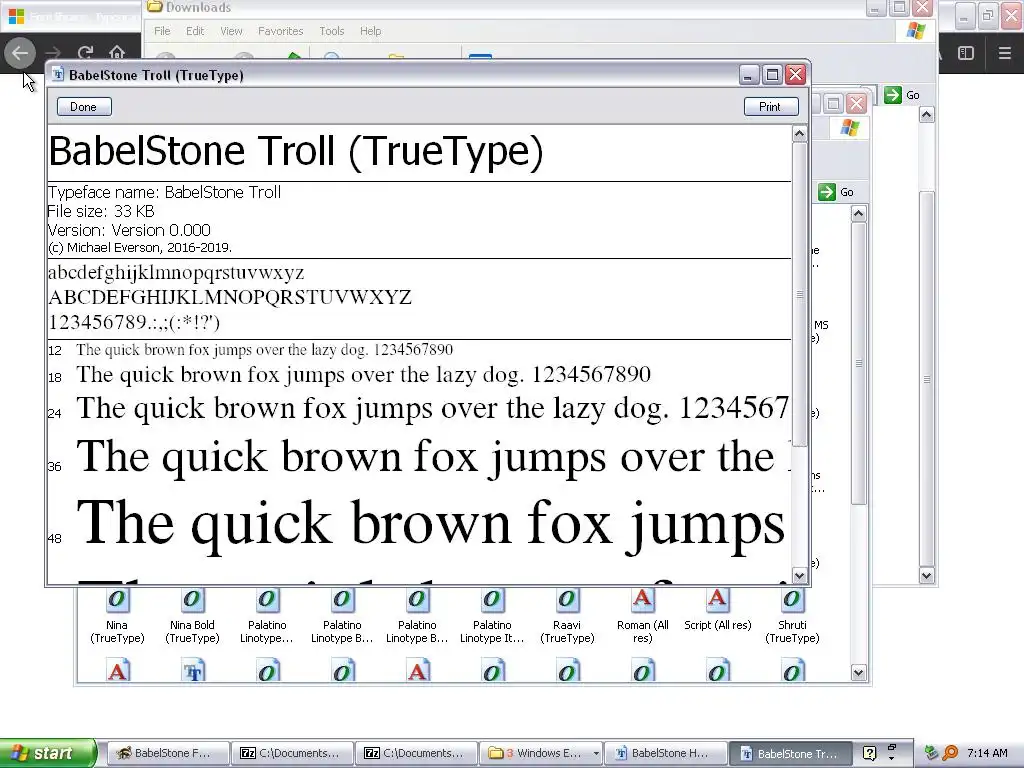Select the Roman (All res) font icon
The image size is (1024, 768).
(x=643, y=599)
